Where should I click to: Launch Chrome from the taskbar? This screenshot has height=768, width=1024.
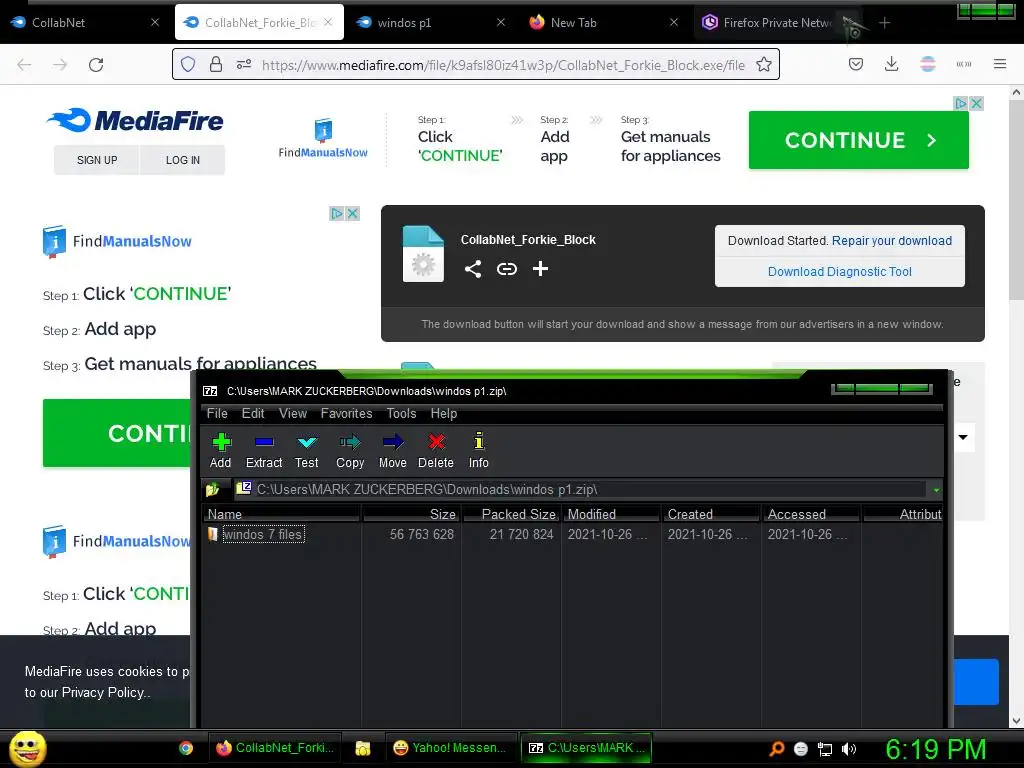pos(186,748)
